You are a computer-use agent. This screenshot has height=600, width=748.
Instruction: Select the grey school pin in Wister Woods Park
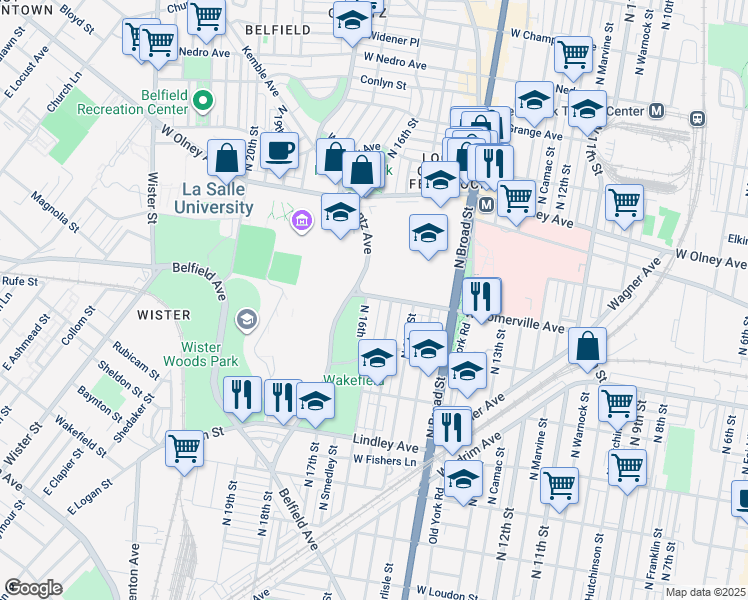pyautogui.click(x=247, y=320)
